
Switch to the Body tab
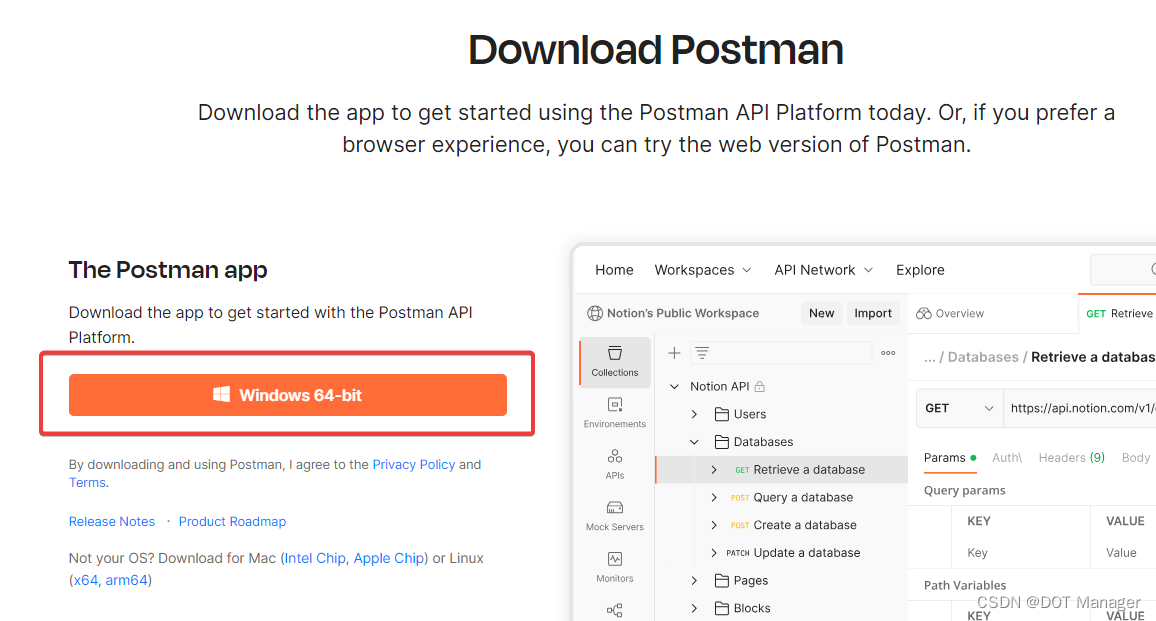pos(1135,458)
